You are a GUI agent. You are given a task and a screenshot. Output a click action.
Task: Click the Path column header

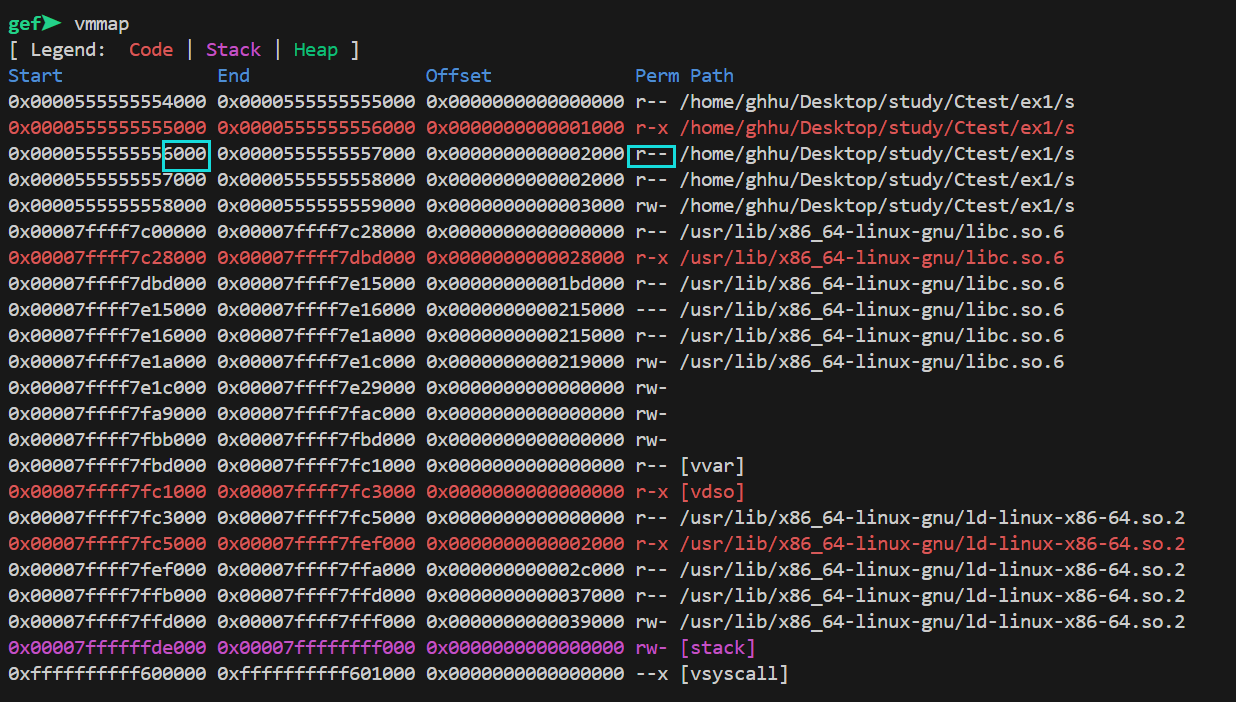[x=711, y=75]
